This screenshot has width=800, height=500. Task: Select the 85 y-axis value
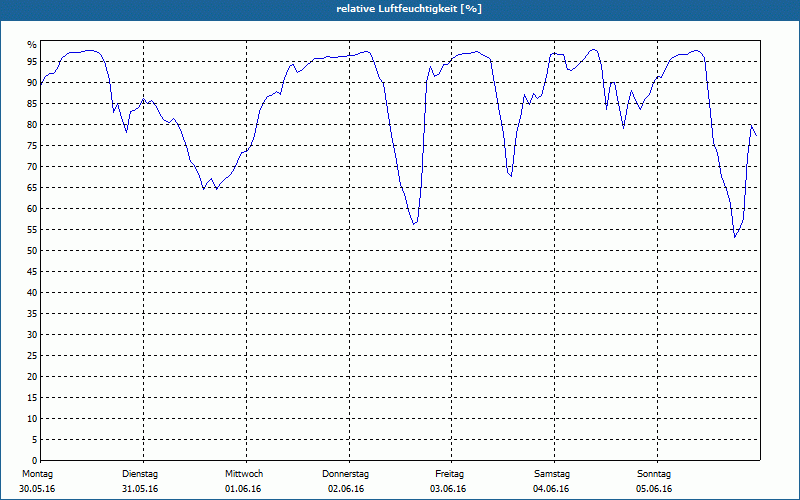(32, 104)
